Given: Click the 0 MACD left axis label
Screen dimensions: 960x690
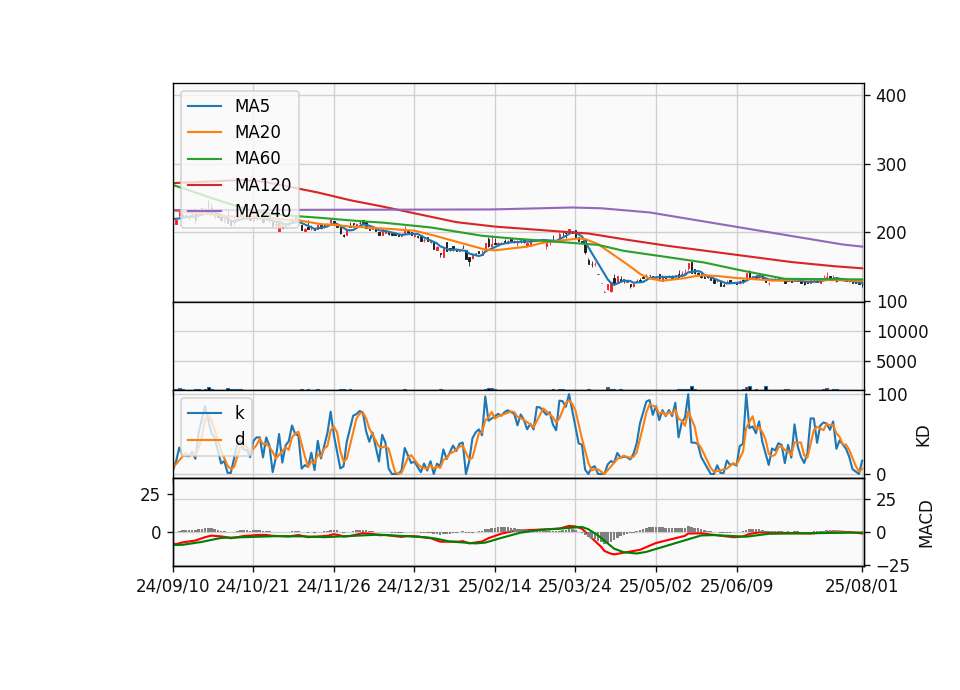Looking at the screenshot, I should click(156, 533).
